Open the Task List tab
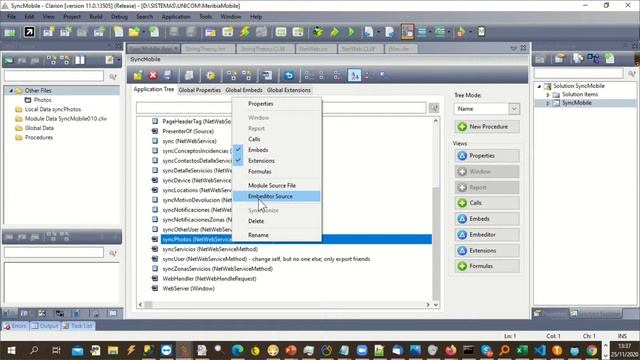Screen dimensions: 640x360 pyautogui.click(x=78, y=326)
